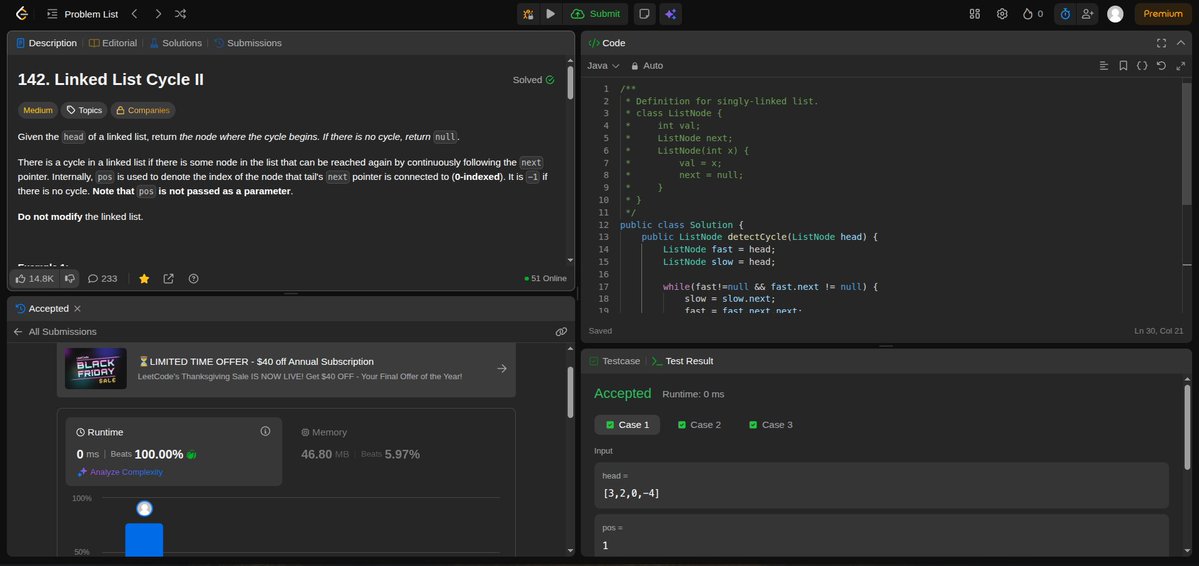Expand editor with the diagonal arrows icon
The height and width of the screenshot is (566, 1199).
[1181, 66]
